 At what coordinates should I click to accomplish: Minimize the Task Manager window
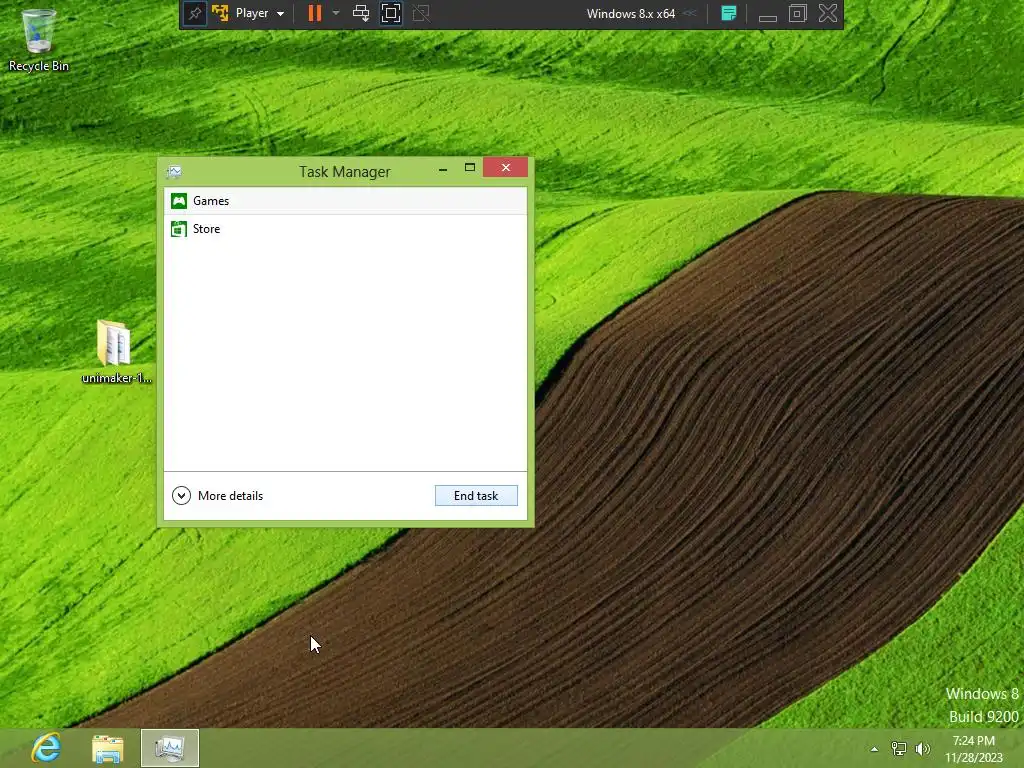(x=443, y=168)
